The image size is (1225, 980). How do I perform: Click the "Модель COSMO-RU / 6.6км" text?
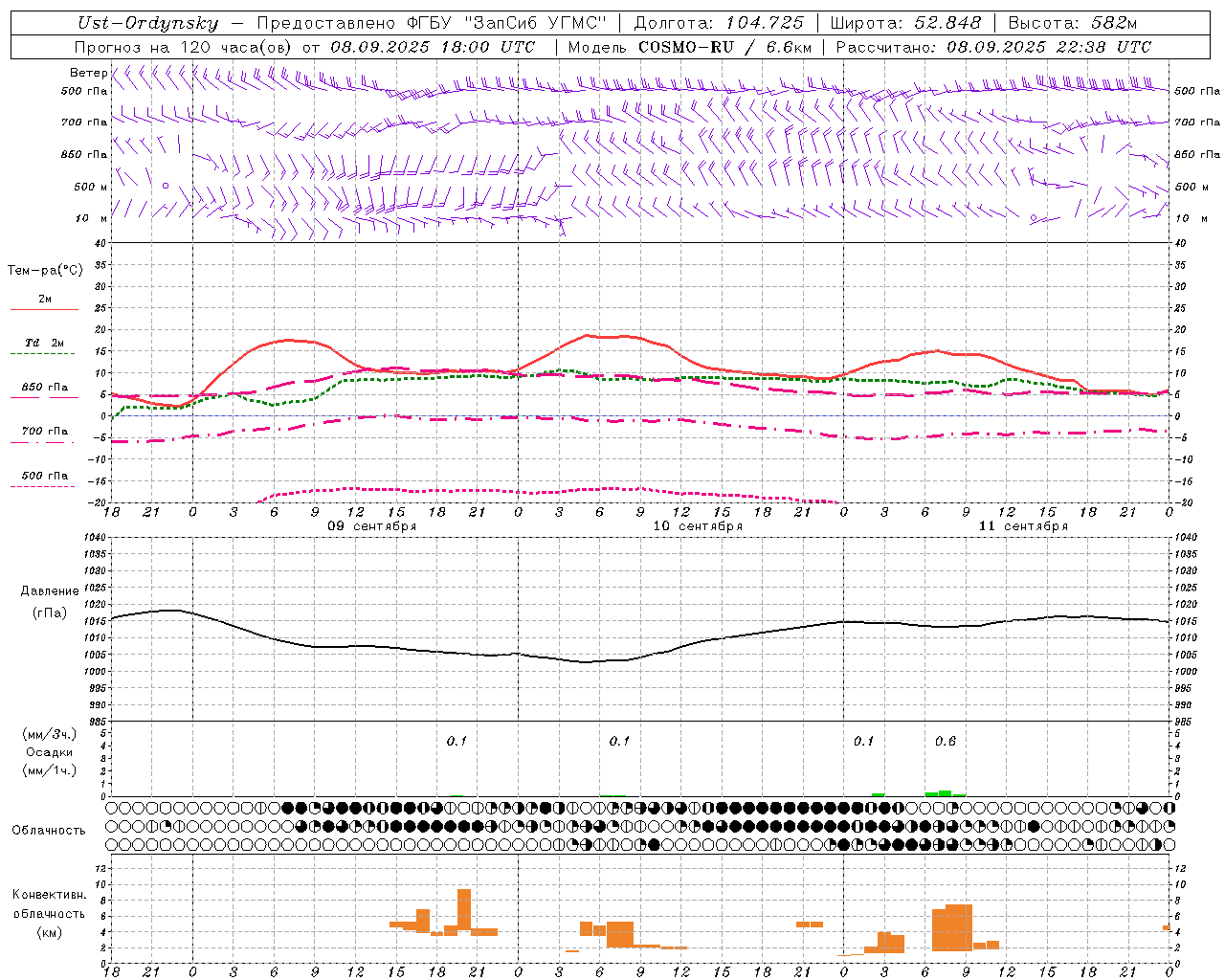tap(690, 47)
